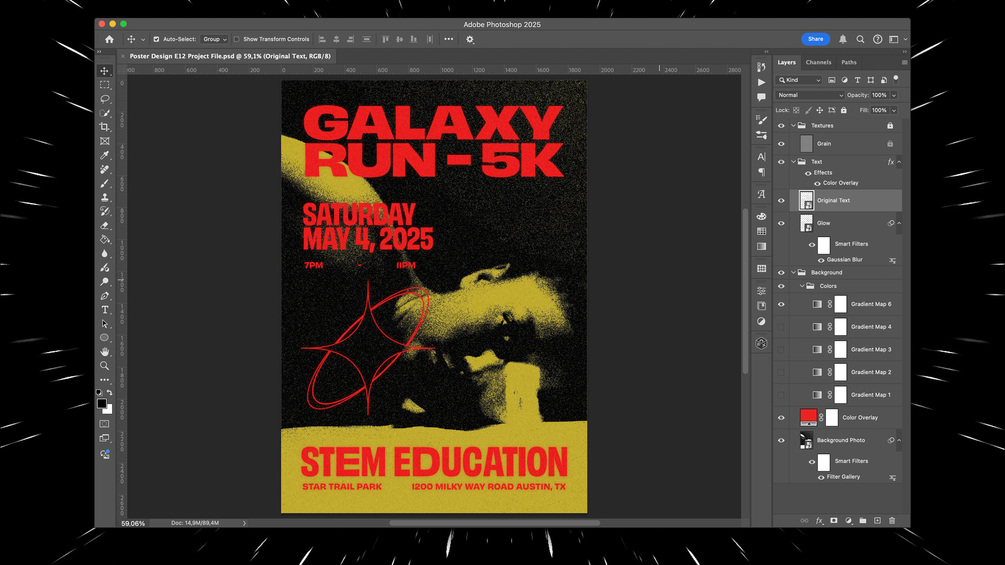Image resolution: width=1005 pixels, height=565 pixels.
Task: Open the Comments panel icon
Action: coord(761,97)
